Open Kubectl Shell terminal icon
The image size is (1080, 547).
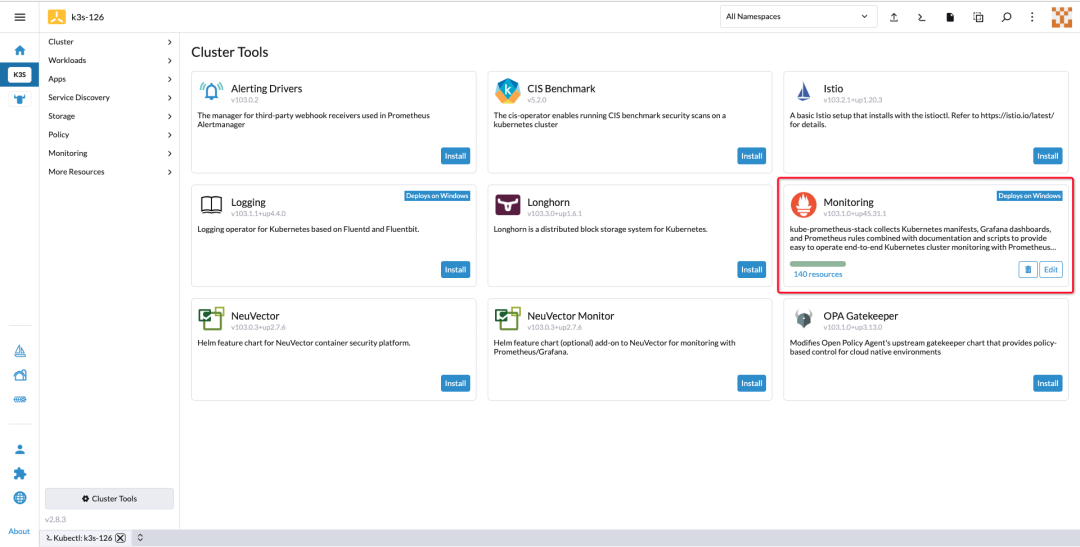(922, 17)
